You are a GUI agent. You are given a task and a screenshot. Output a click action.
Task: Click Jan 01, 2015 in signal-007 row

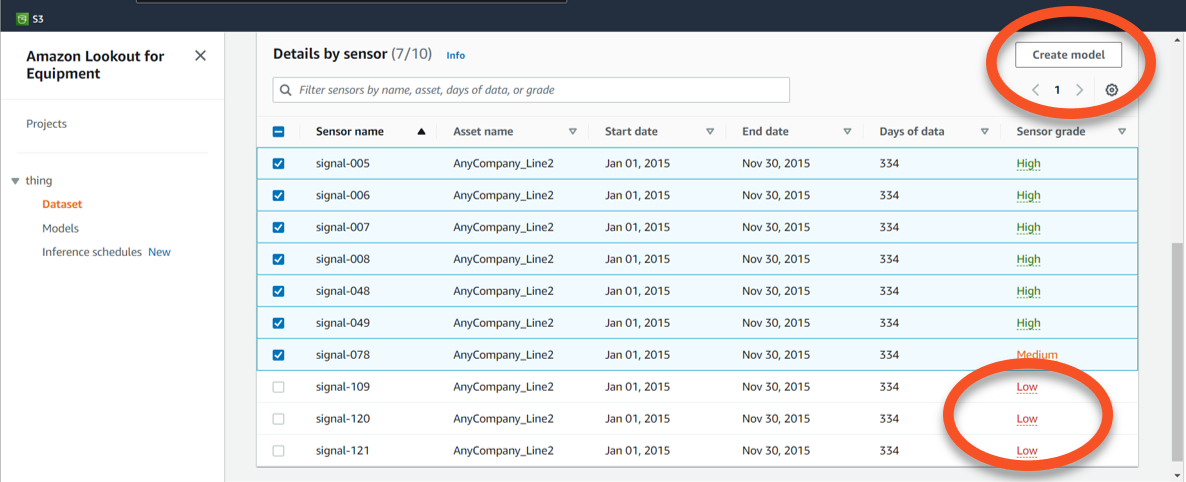(x=638, y=227)
